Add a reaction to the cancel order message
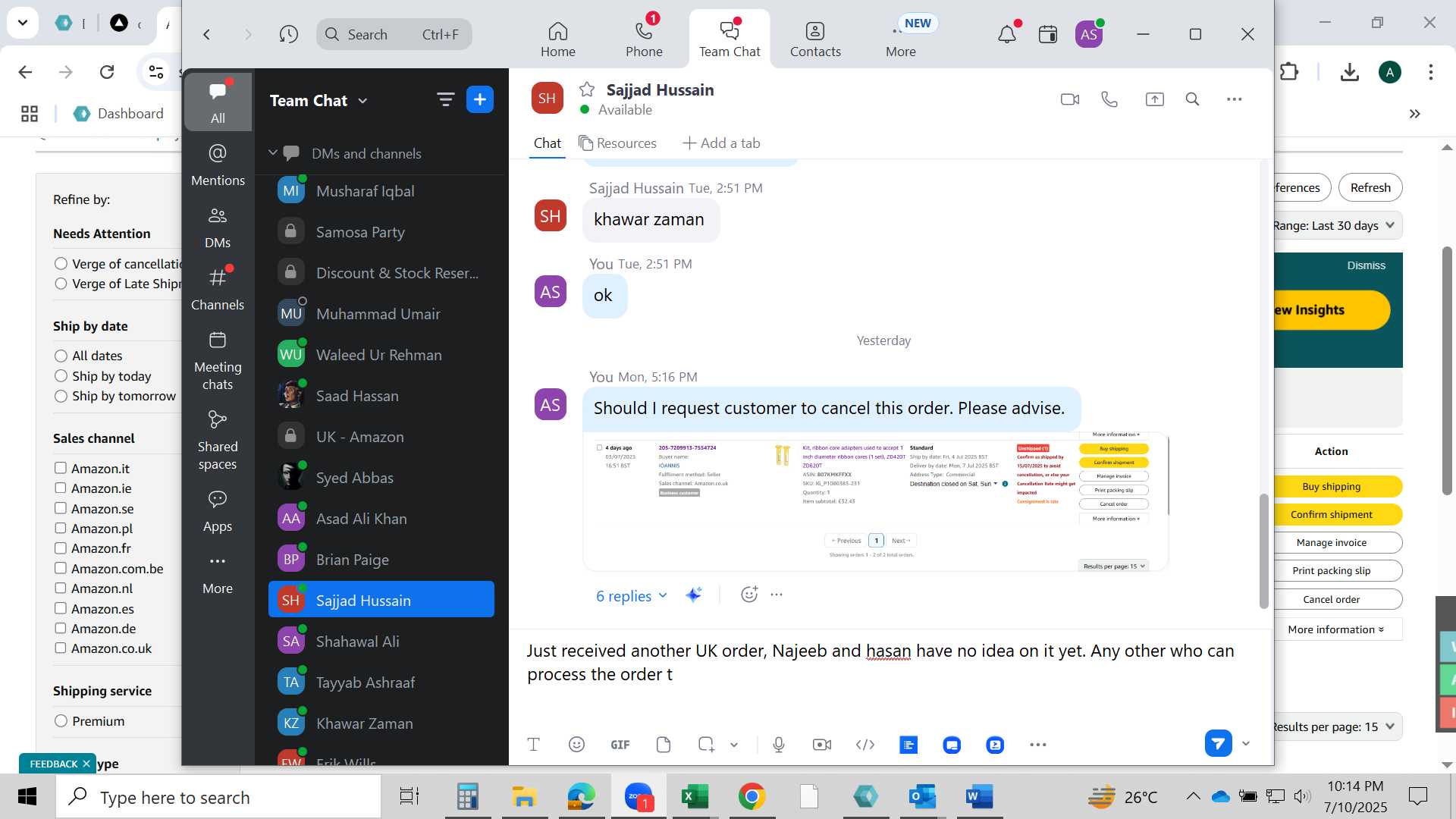The height and width of the screenshot is (819, 1456). coord(749,595)
